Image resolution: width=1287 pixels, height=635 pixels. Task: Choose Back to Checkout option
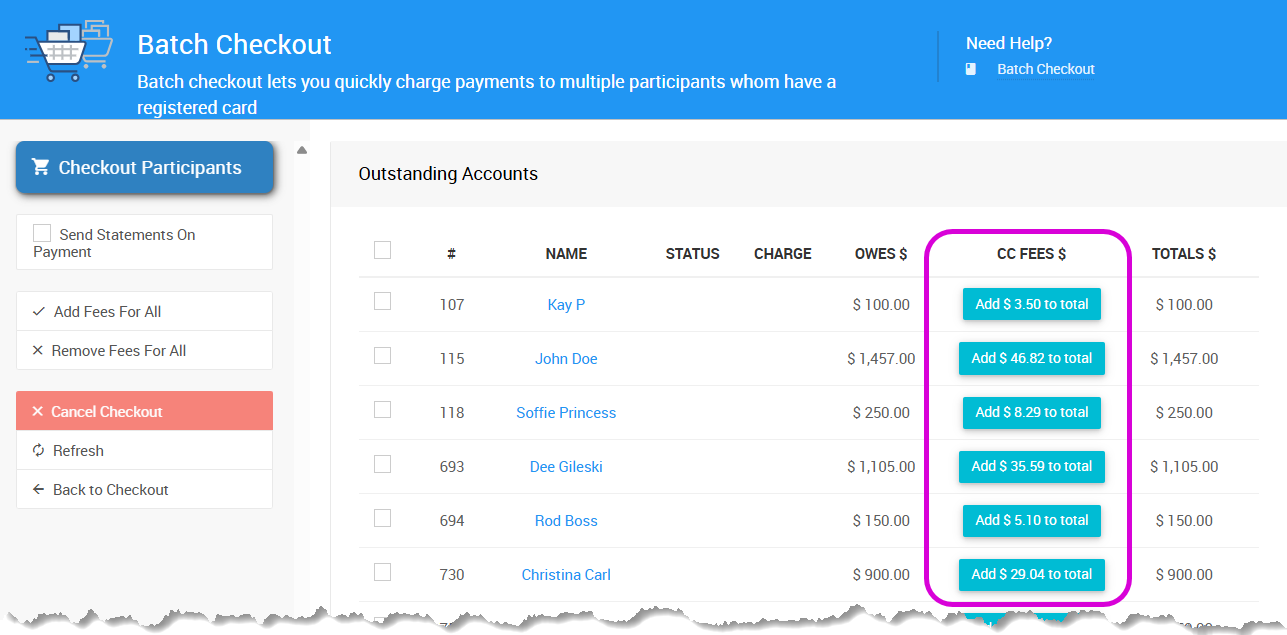coord(110,490)
